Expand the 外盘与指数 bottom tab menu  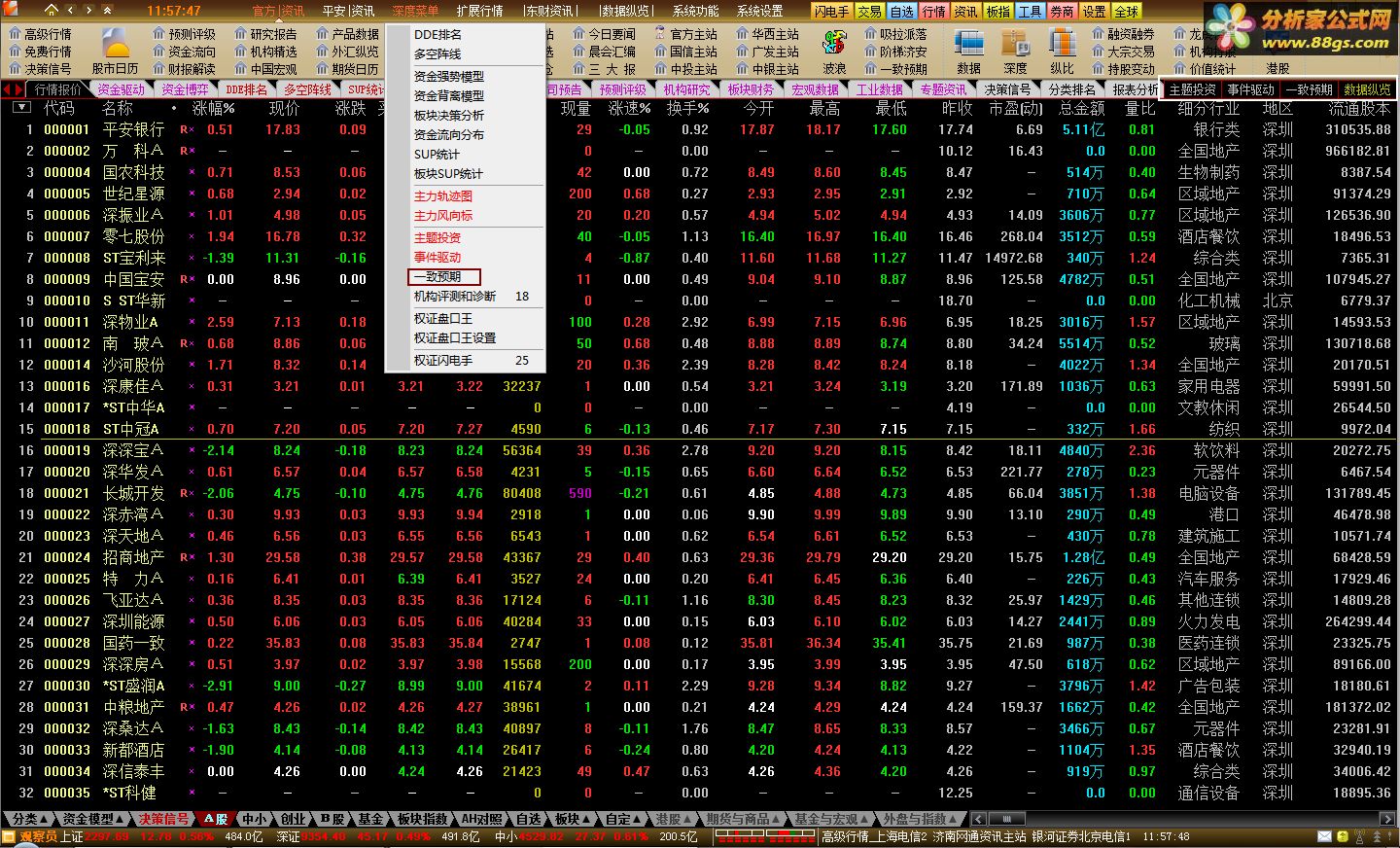tap(920, 819)
